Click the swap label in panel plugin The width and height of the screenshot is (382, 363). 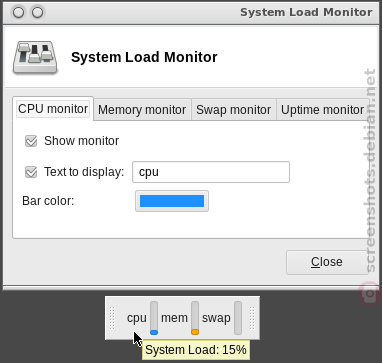coord(216,318)
